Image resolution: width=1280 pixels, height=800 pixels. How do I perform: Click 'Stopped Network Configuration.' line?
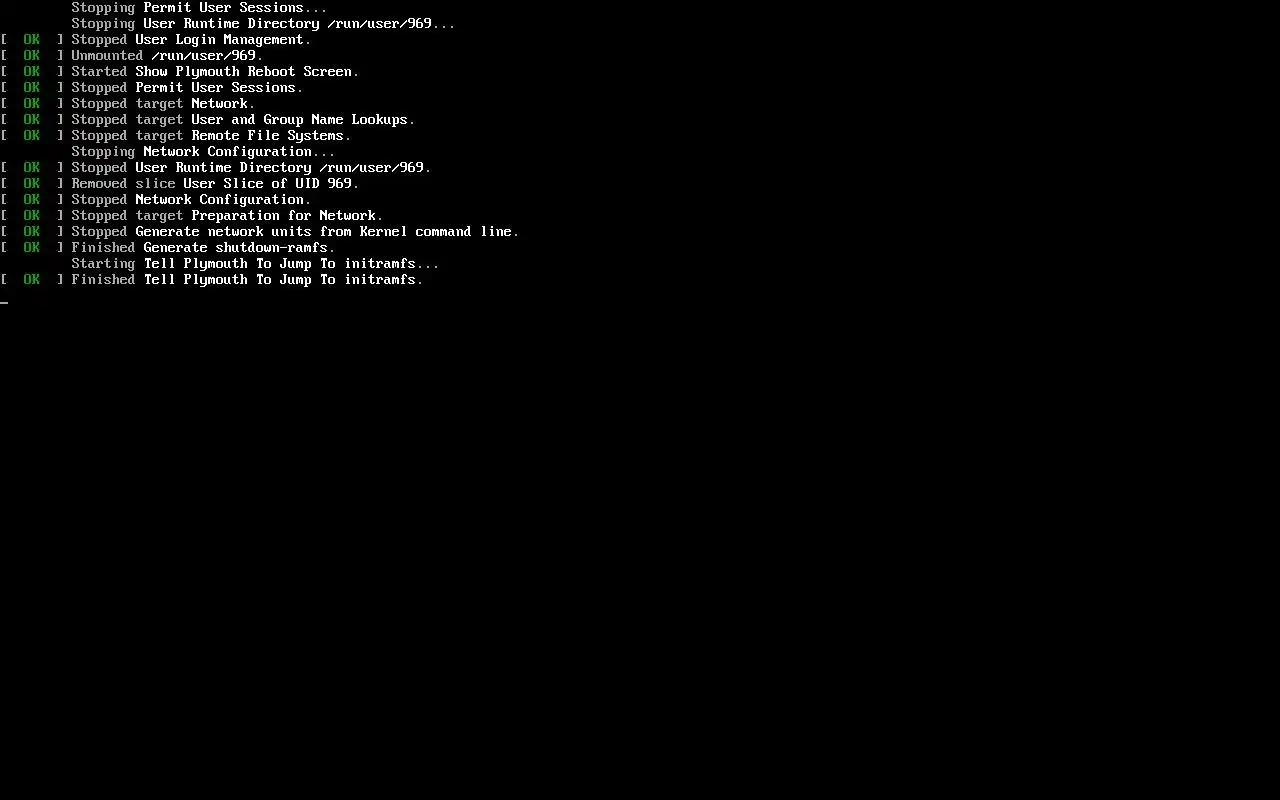(191, 200)
